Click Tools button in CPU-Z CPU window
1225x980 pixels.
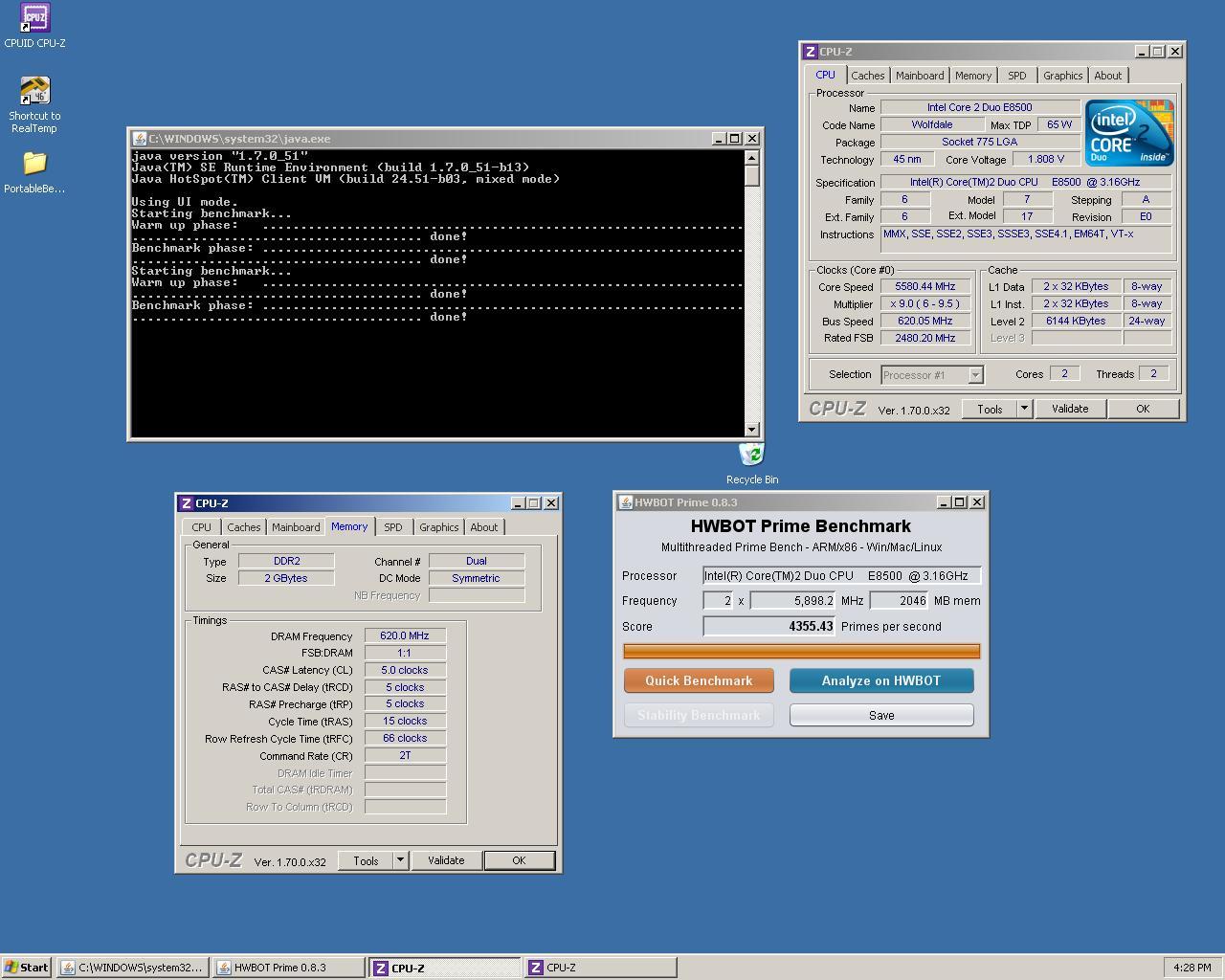pos(990,409)
